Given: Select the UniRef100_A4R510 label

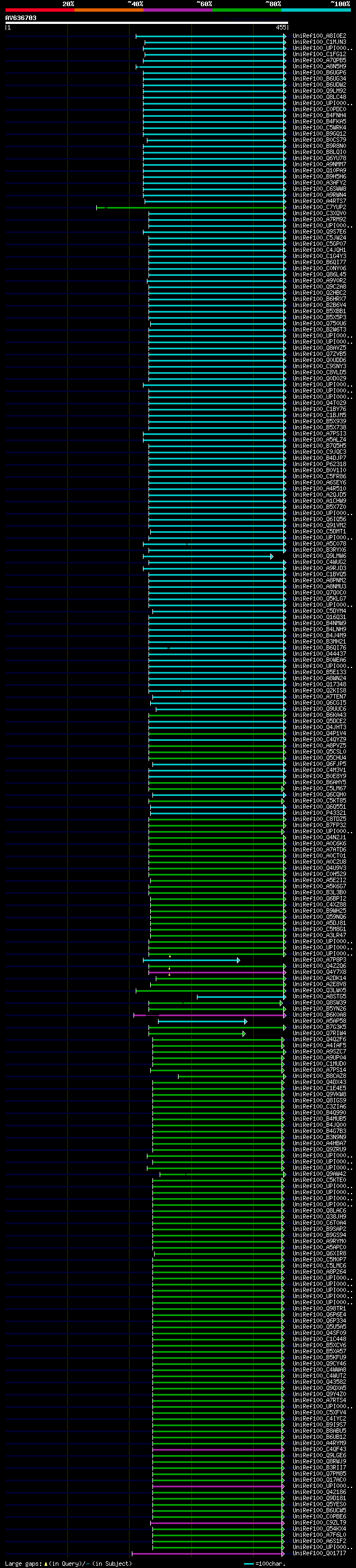Looking at the screenshot, I should [x=319, y=489].
